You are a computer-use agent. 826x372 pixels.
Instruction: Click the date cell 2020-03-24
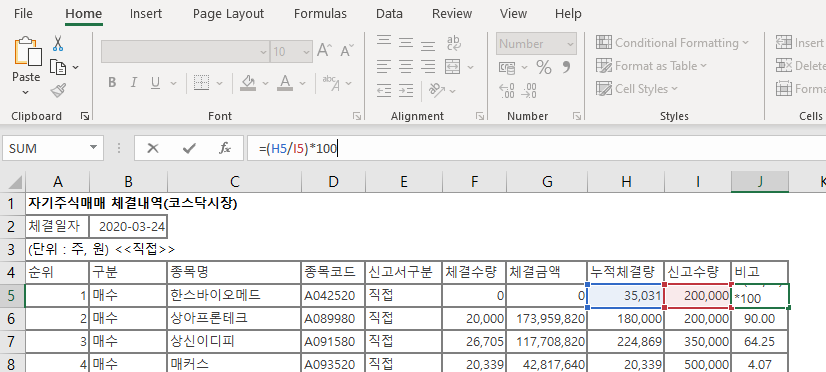pos(128,227)
